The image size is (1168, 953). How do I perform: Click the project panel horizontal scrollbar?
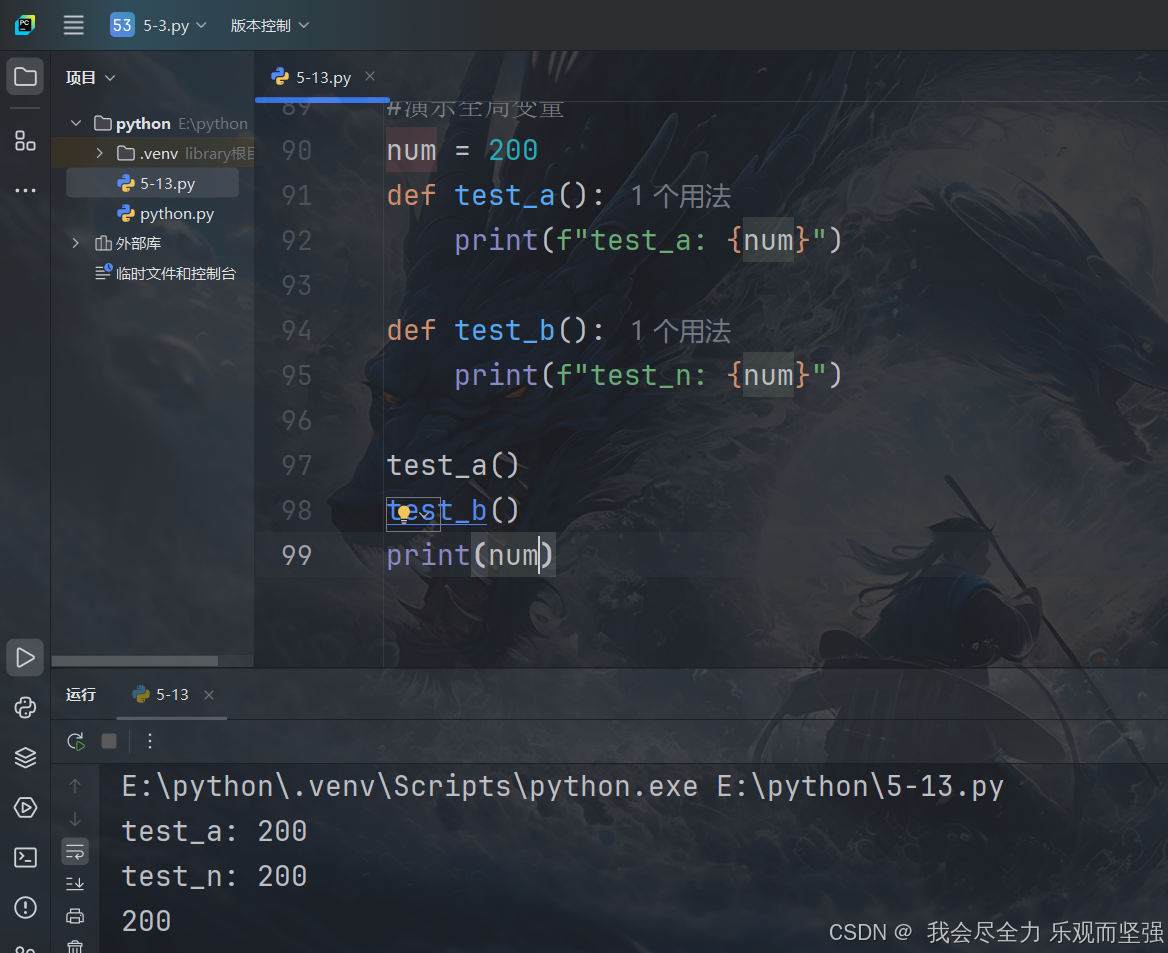click(135, 661)
